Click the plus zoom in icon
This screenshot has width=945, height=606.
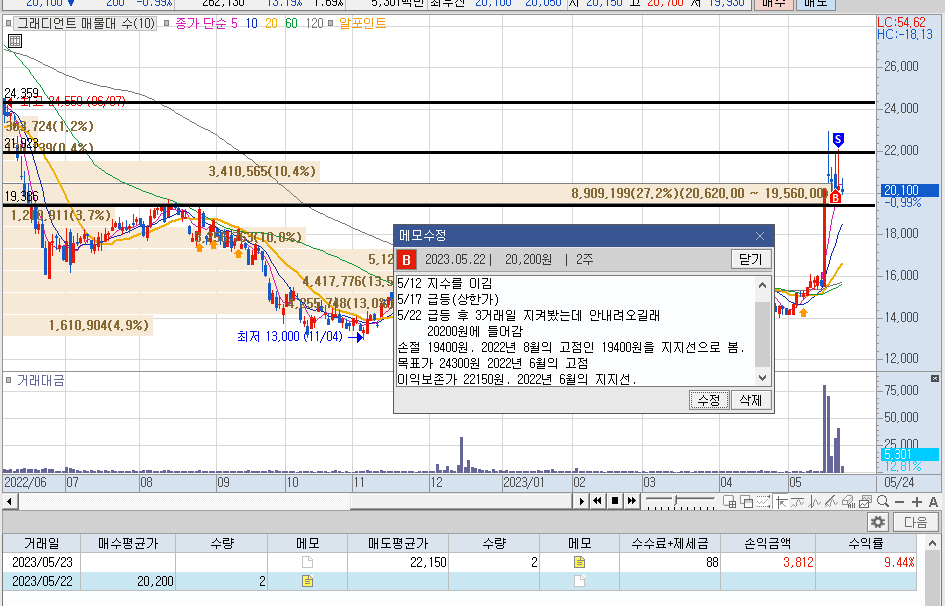click(x=917, y=502)
